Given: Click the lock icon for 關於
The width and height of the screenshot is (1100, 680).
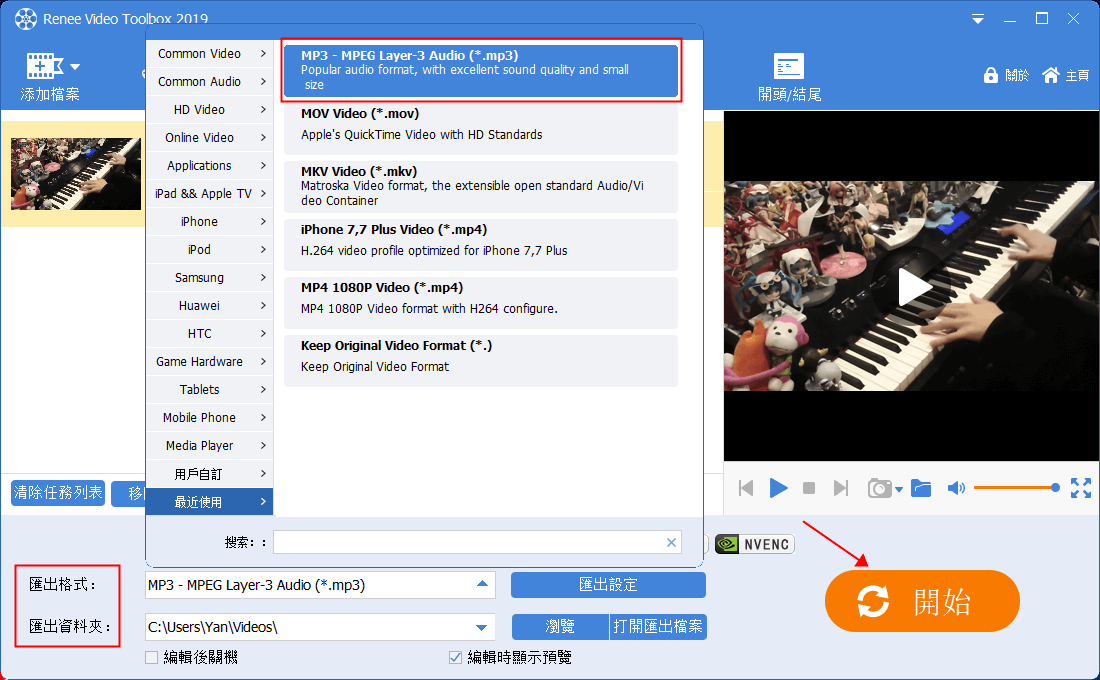Looking at the screenshot, I should click(991, 75).
